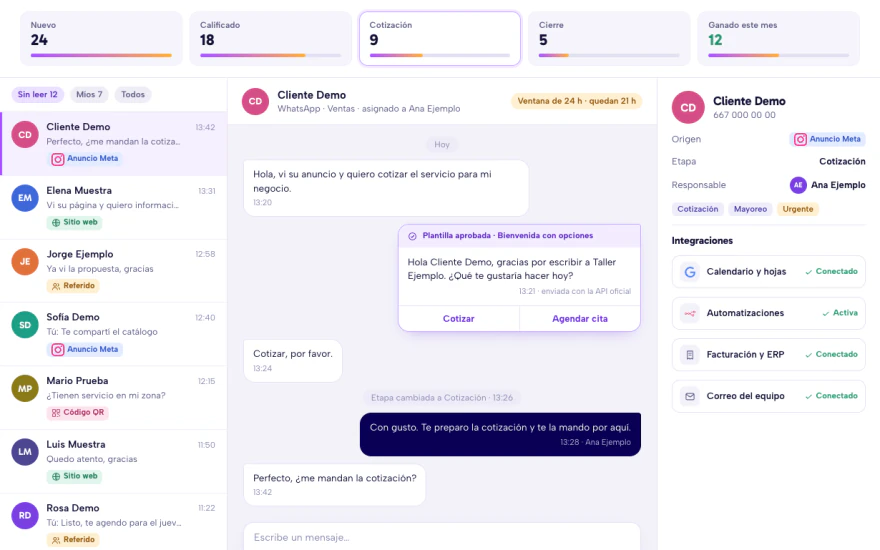The width and height of the screenshot is (880, 550).
Task: Click the 'Con gusto' sent message bubble
Action: tap(500, 434)
